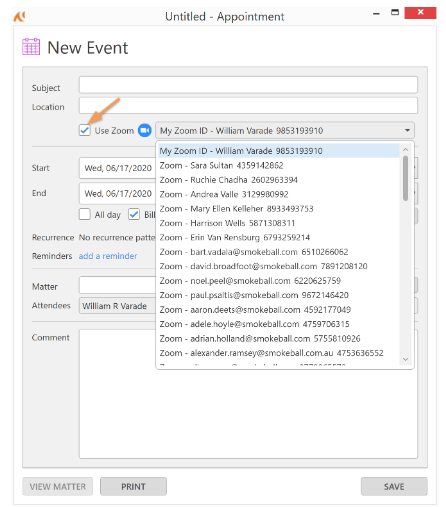Viewport: 446px width, 507px height.
Task: Pick aaron.deets@smokeball.com Zoom entry
Action: (279, 310)
